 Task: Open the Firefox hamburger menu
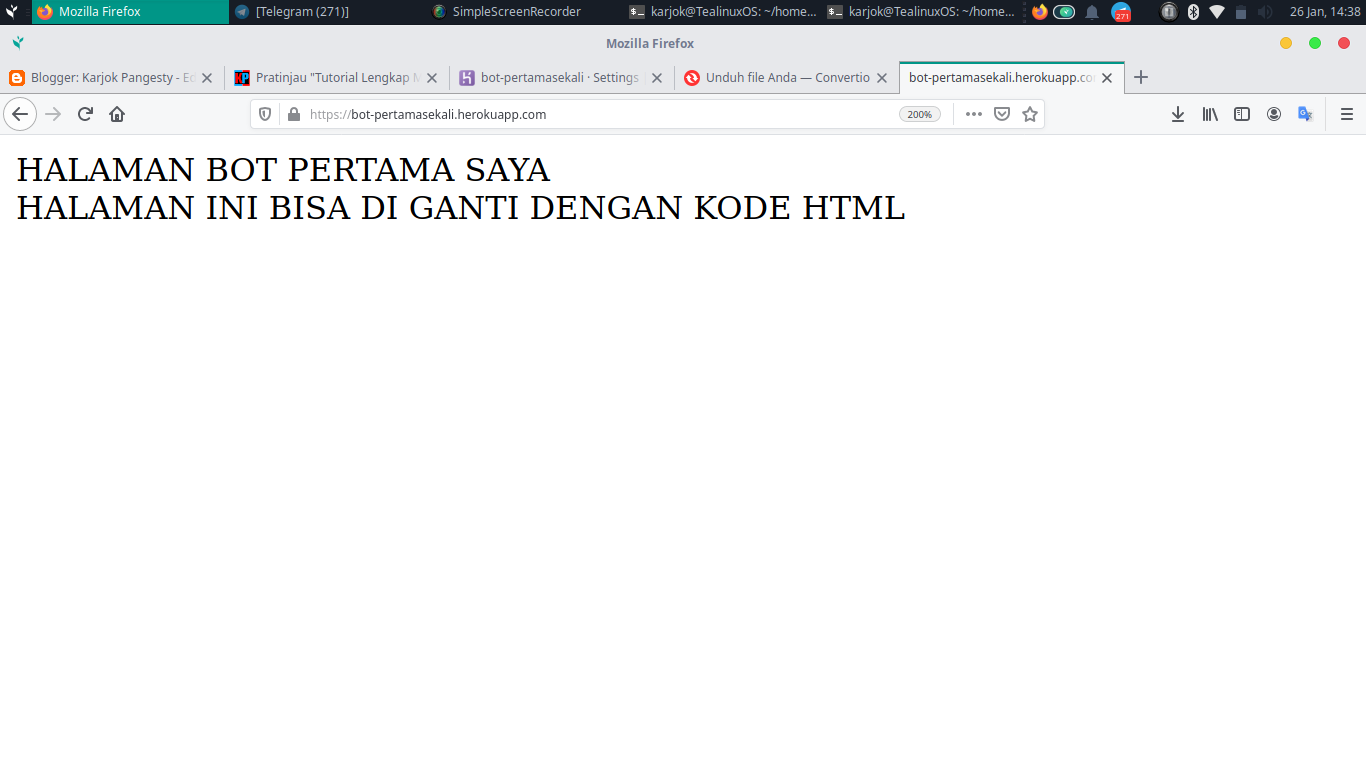1345,114
